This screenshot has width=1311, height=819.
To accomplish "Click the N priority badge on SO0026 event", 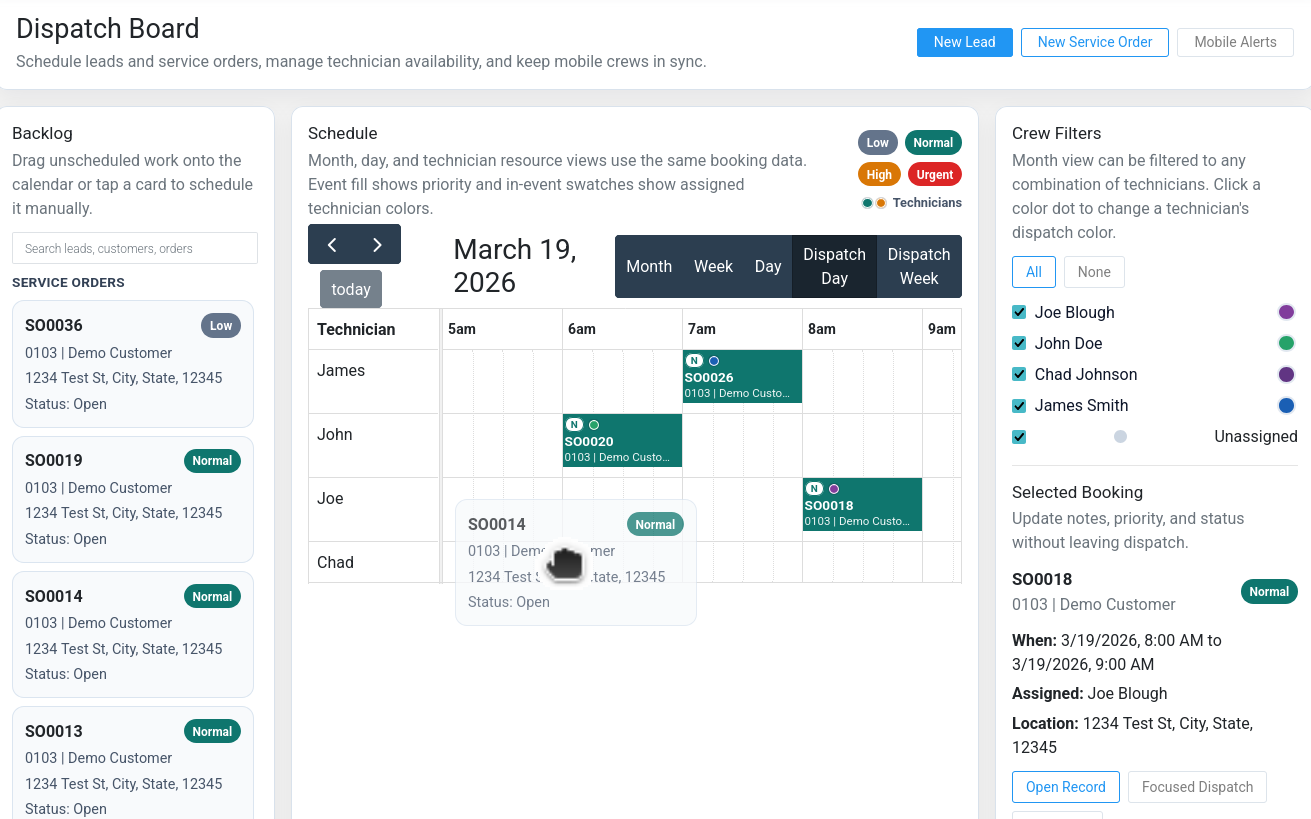I will pos(694,361).
